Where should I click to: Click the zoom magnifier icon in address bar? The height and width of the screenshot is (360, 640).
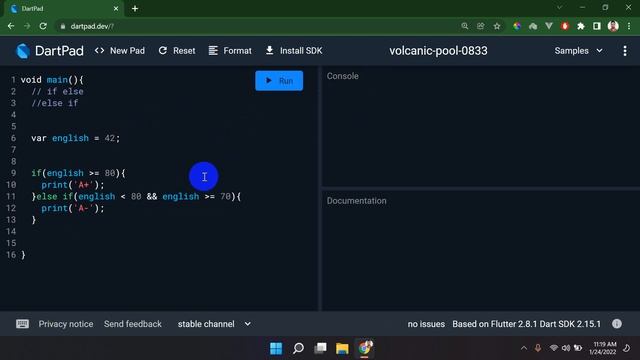pyautogui.click(x=464, y=26)
